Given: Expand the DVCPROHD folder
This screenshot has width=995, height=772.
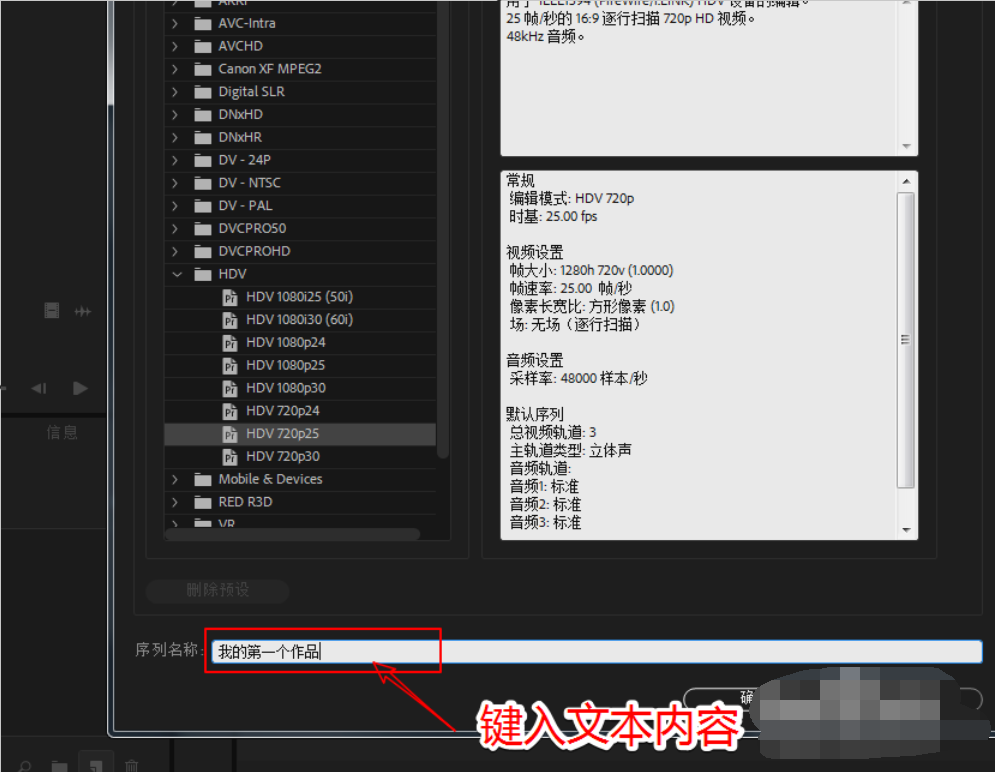Looking at the screenshot, I should click(175, 252).
